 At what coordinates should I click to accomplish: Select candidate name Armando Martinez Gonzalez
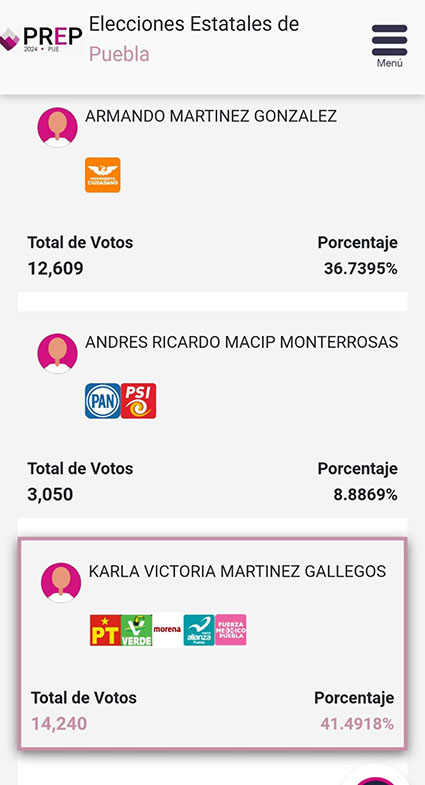coord(211,116)
